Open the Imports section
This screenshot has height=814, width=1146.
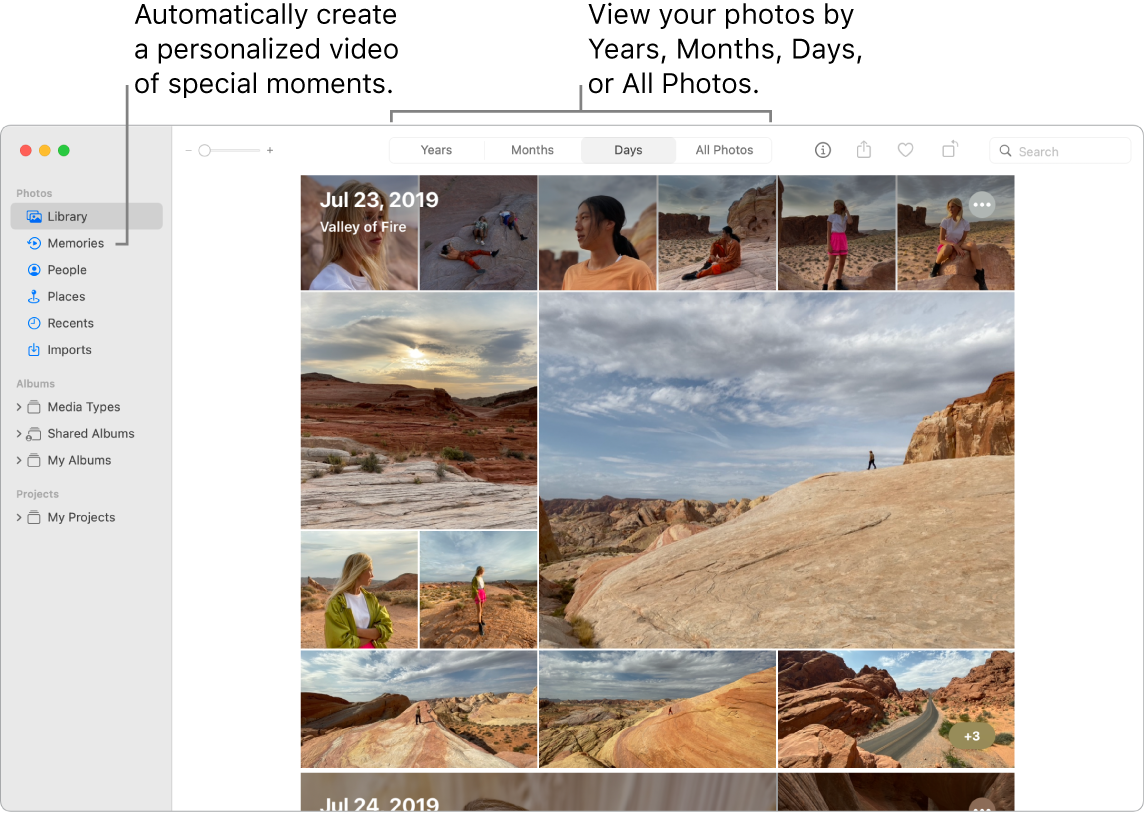tap(67, 349)
